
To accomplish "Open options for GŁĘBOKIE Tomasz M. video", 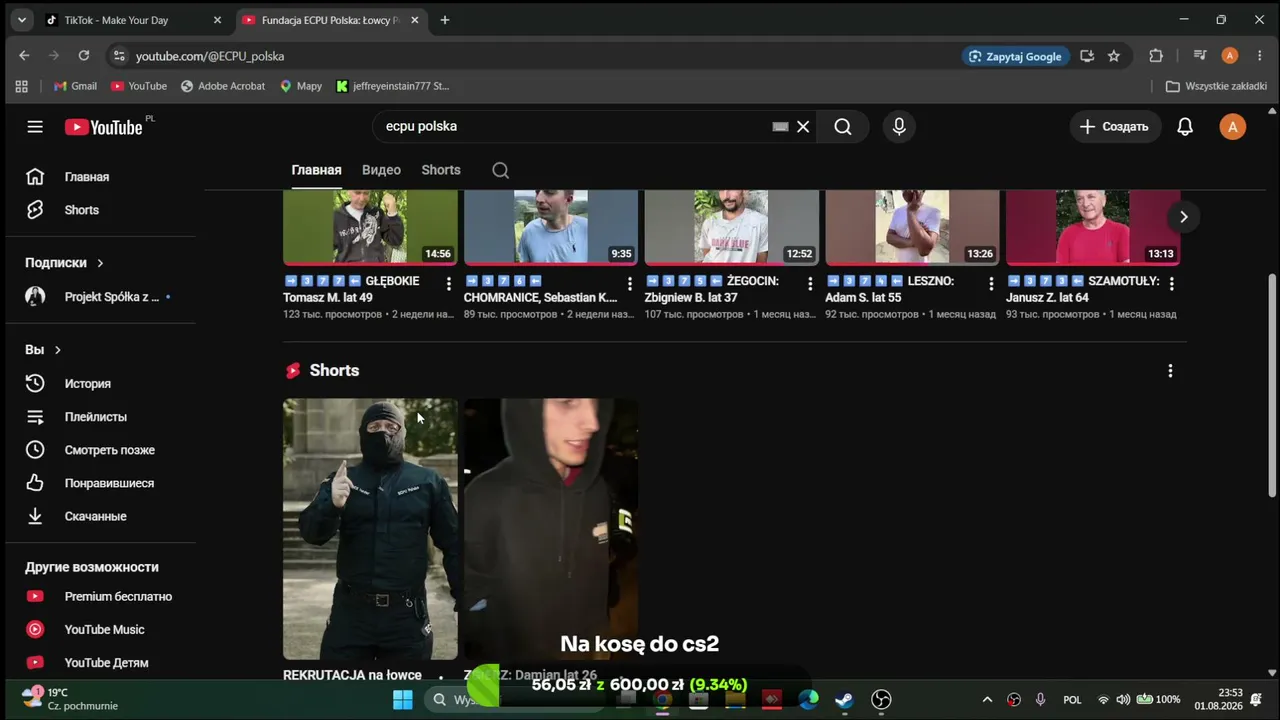I will point(448,284).
